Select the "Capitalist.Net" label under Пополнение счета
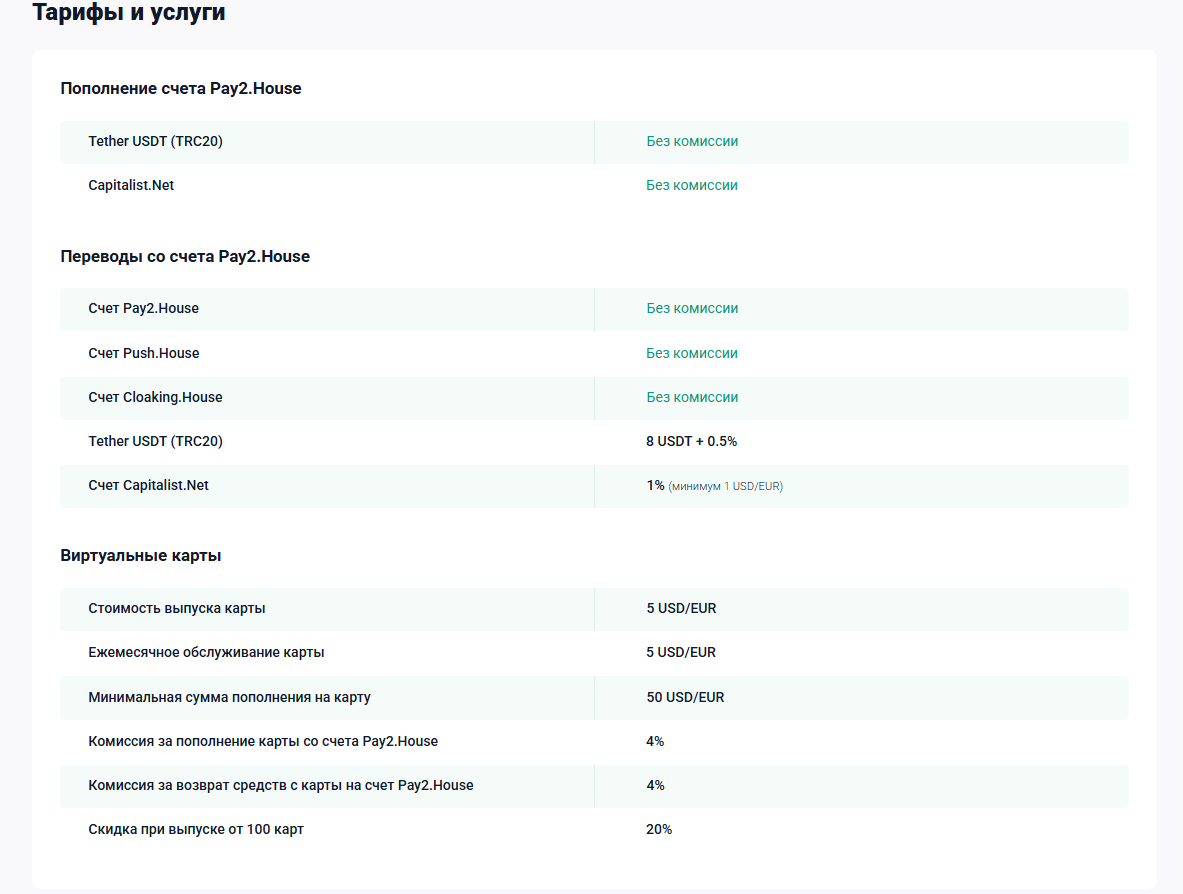 [x=131, y=185]
